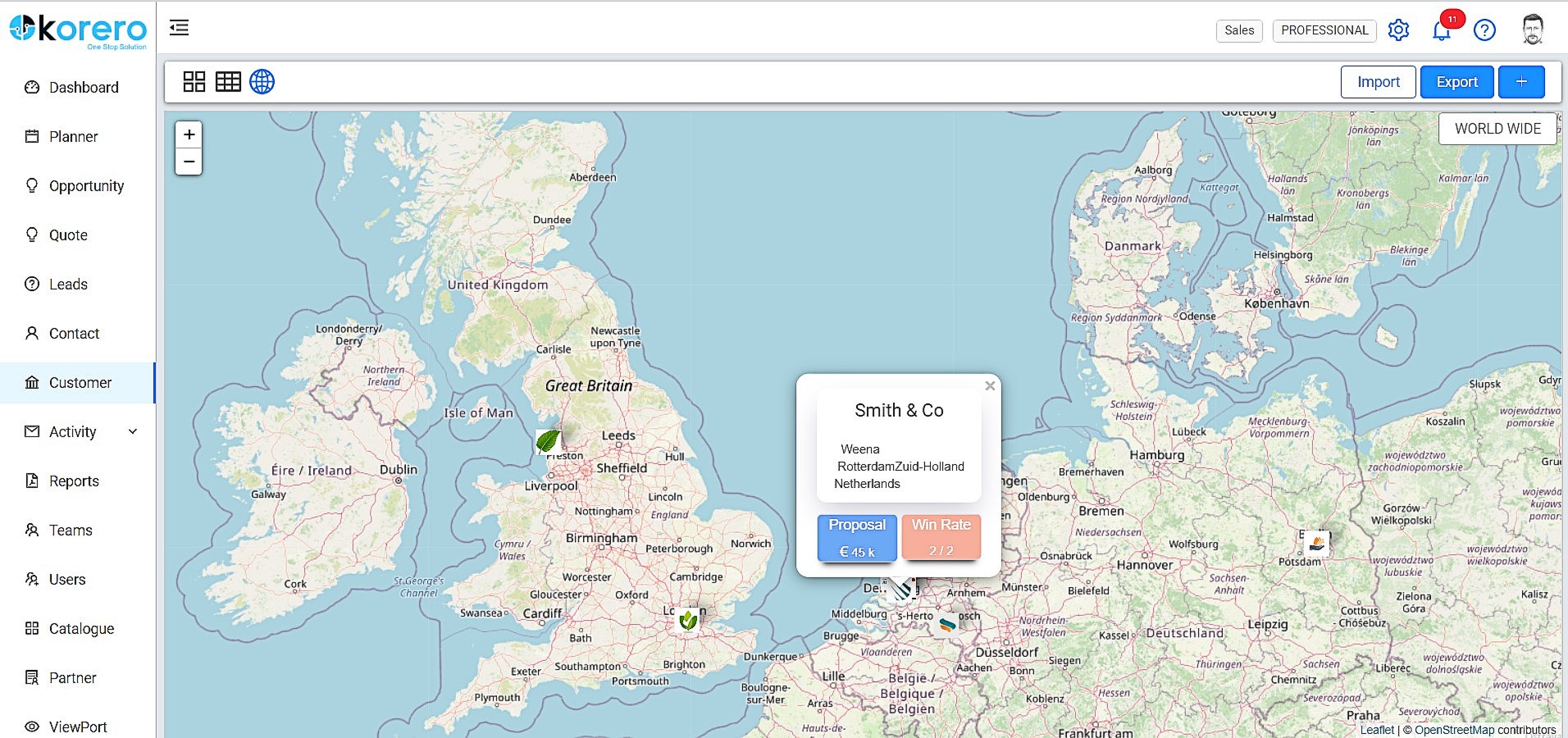This screenshot has height=738, width=1568.
Task: Click the ViewPort eye icon
Action: point(32,727)
